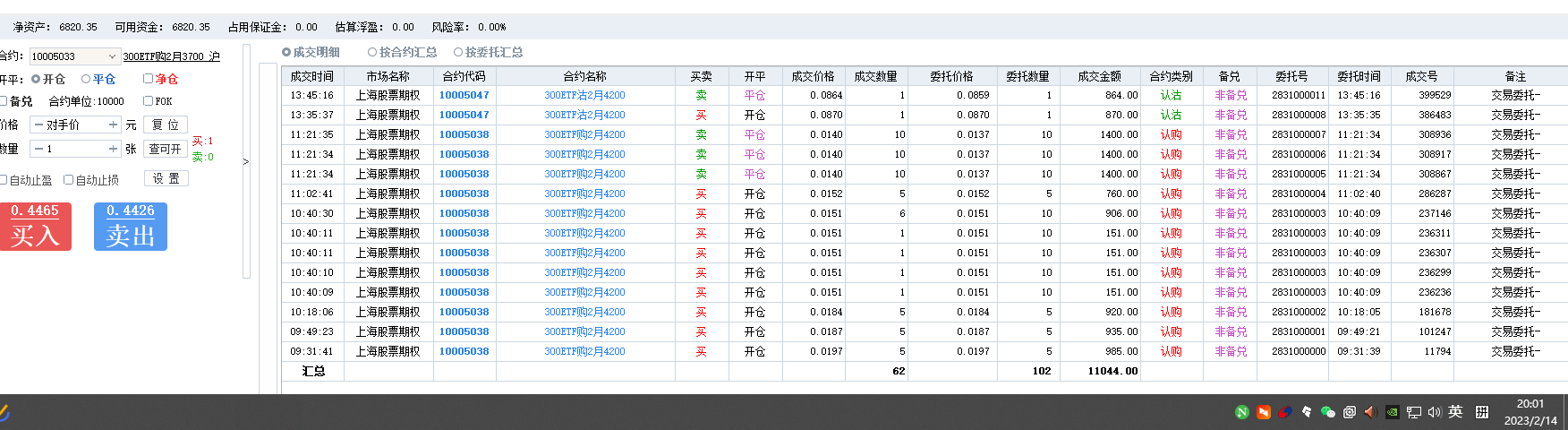Click the 风险率 0.00% indicator
1568x430 pixels.
tap(469, 27)
